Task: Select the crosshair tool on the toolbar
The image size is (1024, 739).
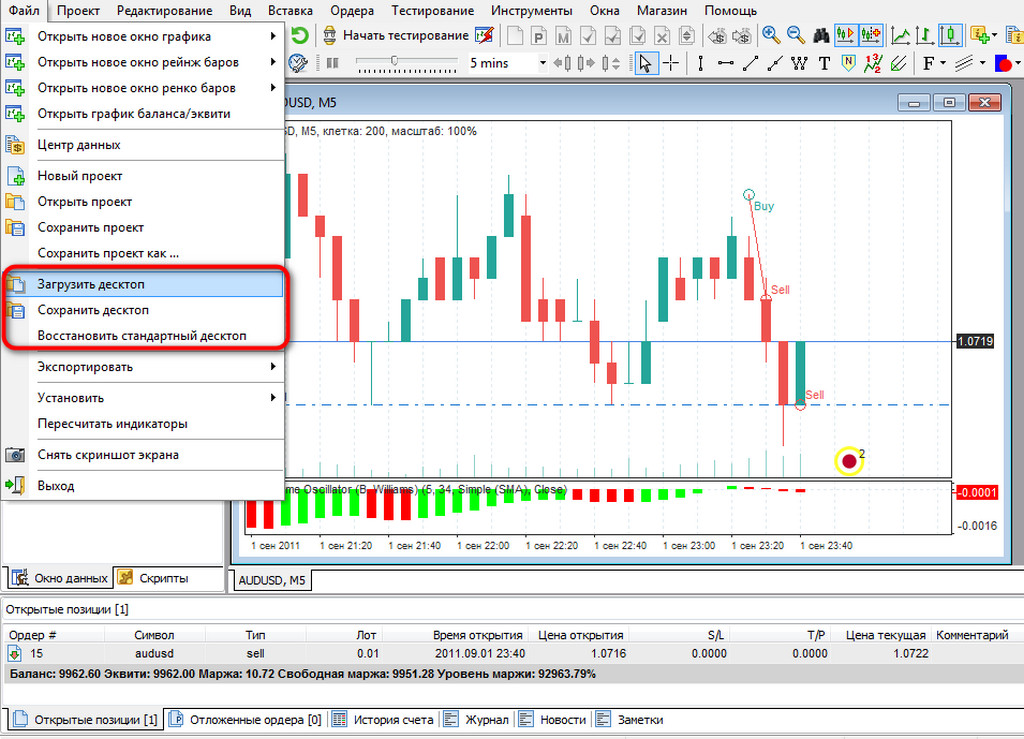Action: (x=671, y=62)
